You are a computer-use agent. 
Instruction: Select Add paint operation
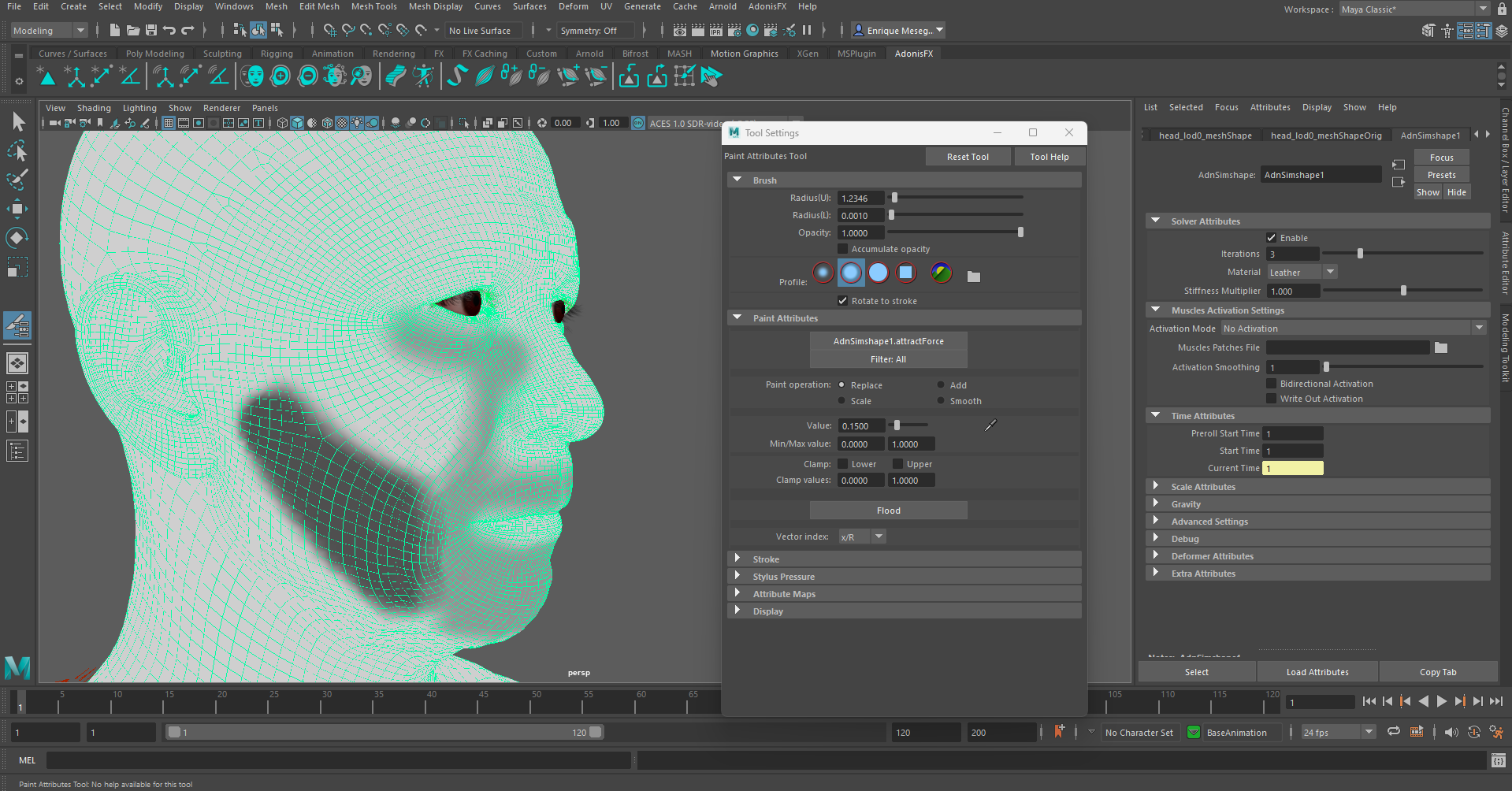(941, 385)
